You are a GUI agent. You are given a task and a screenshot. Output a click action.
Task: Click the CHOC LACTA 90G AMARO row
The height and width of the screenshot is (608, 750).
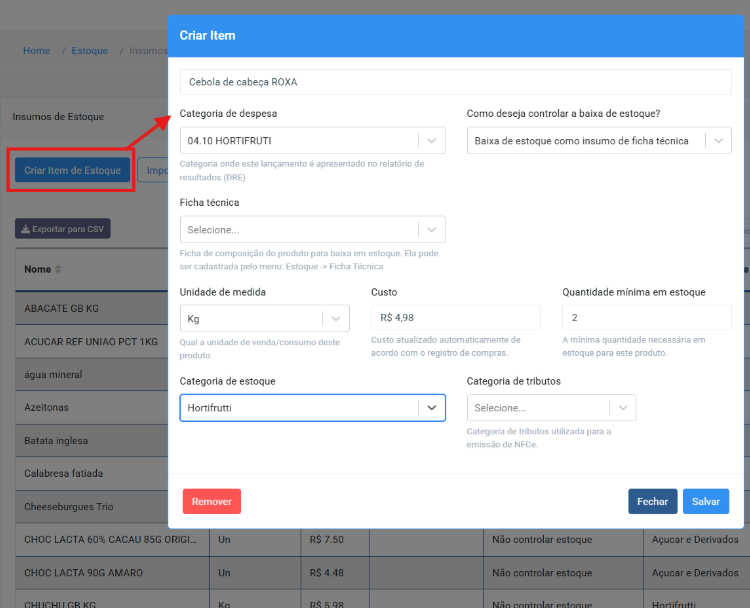point(90,573)
